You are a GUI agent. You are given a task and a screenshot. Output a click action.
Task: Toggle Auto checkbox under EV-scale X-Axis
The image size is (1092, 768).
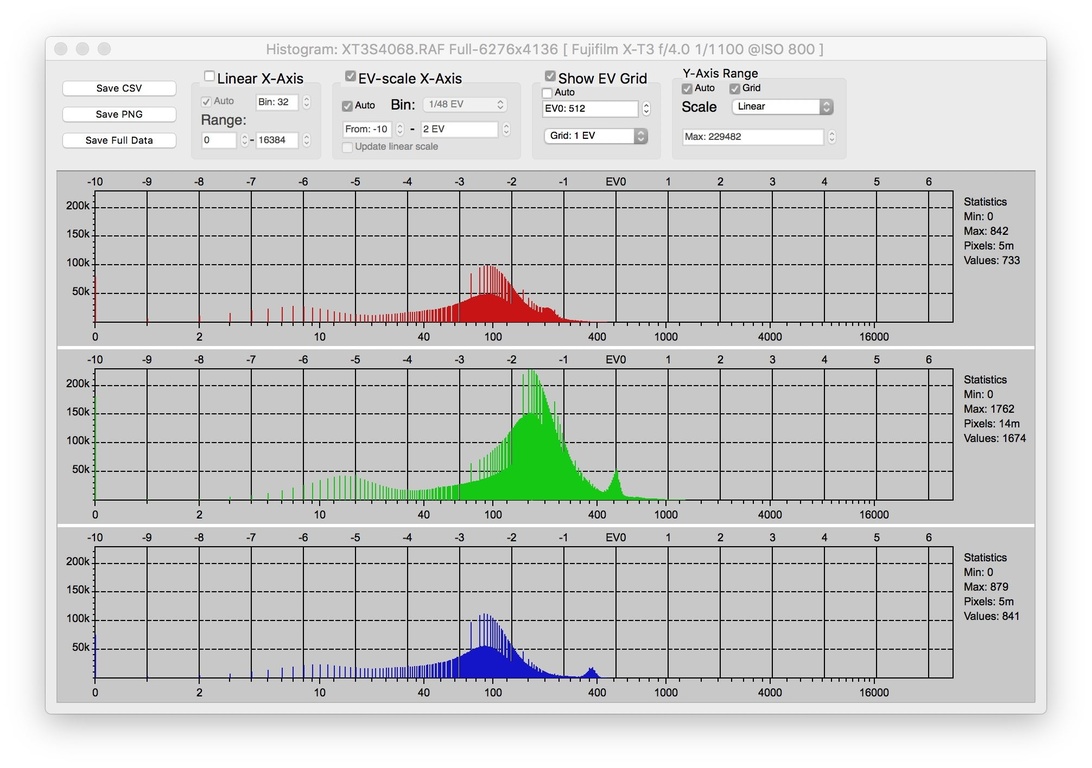click(x=347, y=105)
